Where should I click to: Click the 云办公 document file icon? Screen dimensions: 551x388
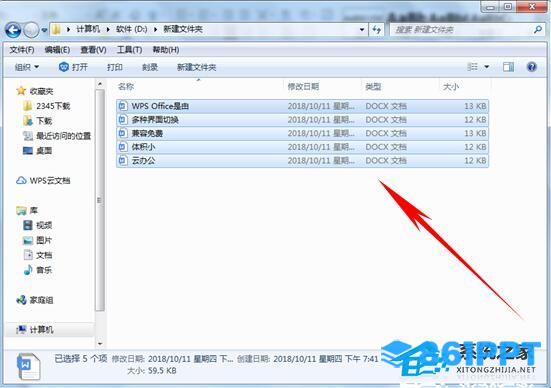tap(123, 161)
